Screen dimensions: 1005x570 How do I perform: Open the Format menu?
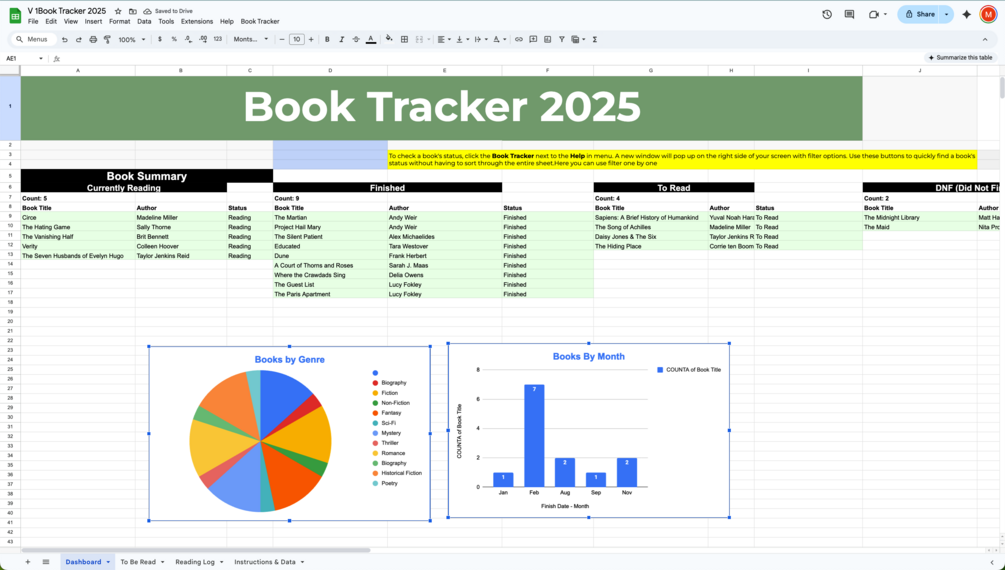pyautogui.click(x=119, y=21)
